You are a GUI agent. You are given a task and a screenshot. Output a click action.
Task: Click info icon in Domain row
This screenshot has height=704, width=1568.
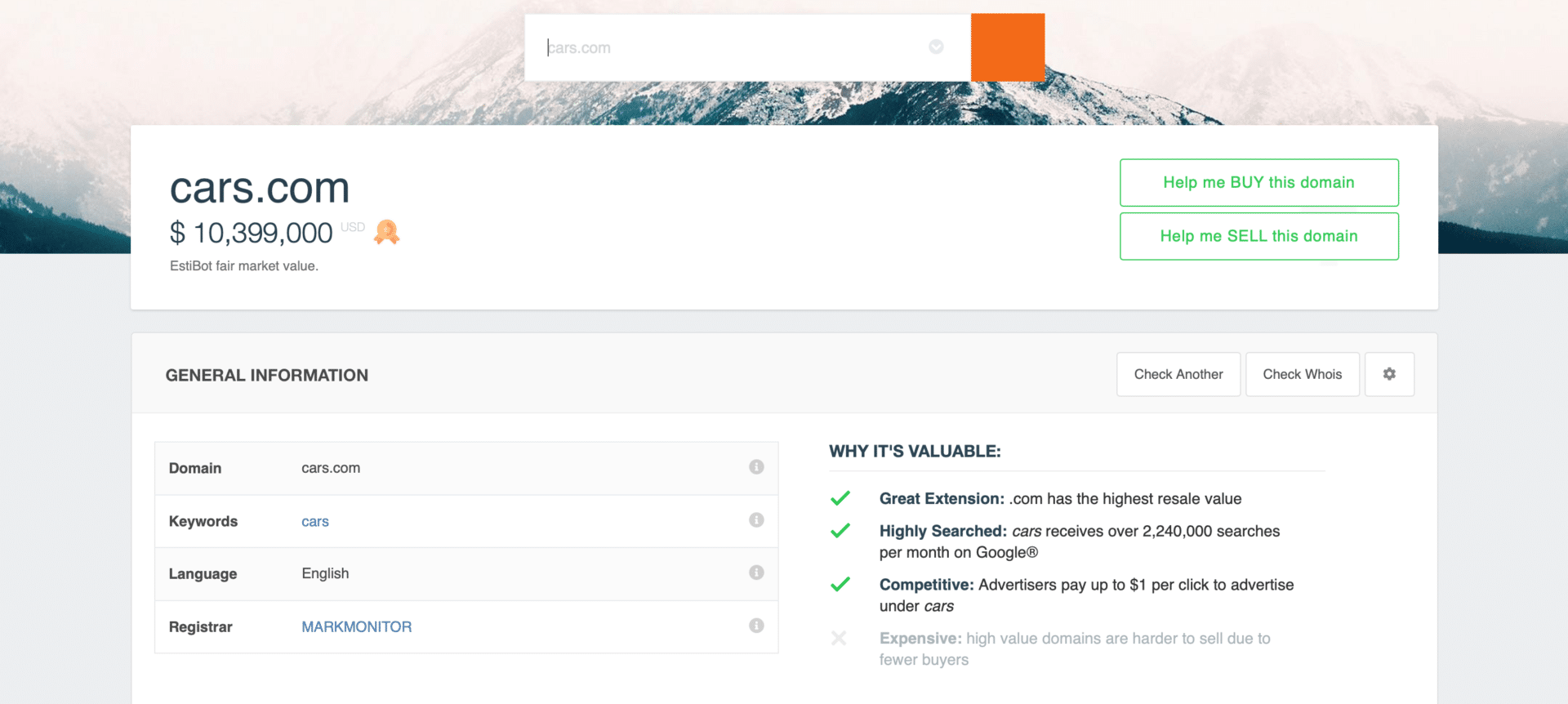(756, 467)
